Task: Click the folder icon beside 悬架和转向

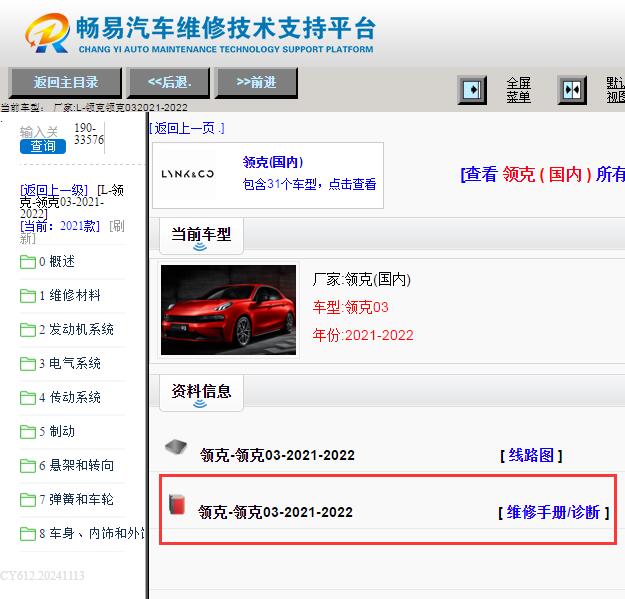Action: click(x=28, y=465)
